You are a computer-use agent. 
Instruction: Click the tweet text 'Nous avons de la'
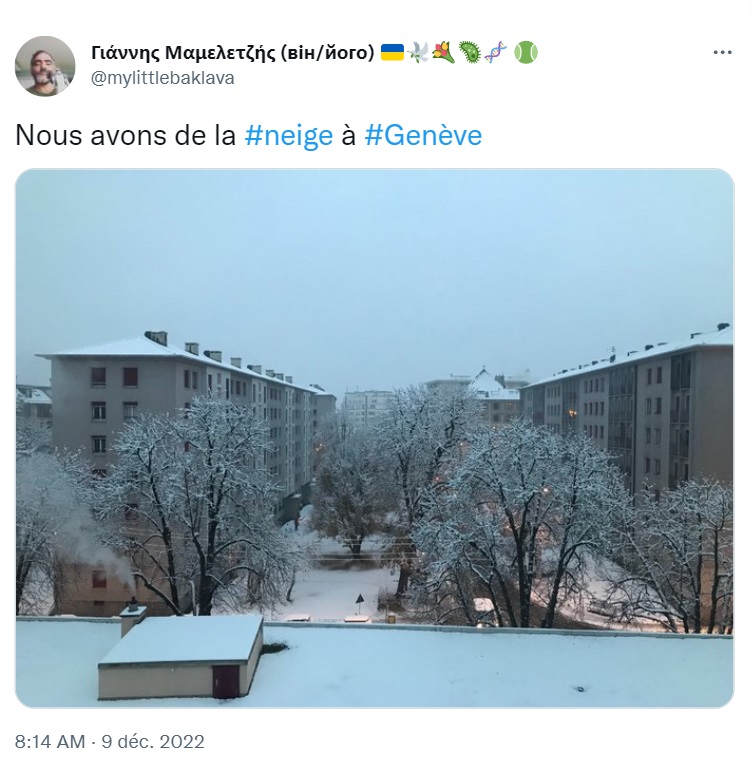[x=126, y=135]
